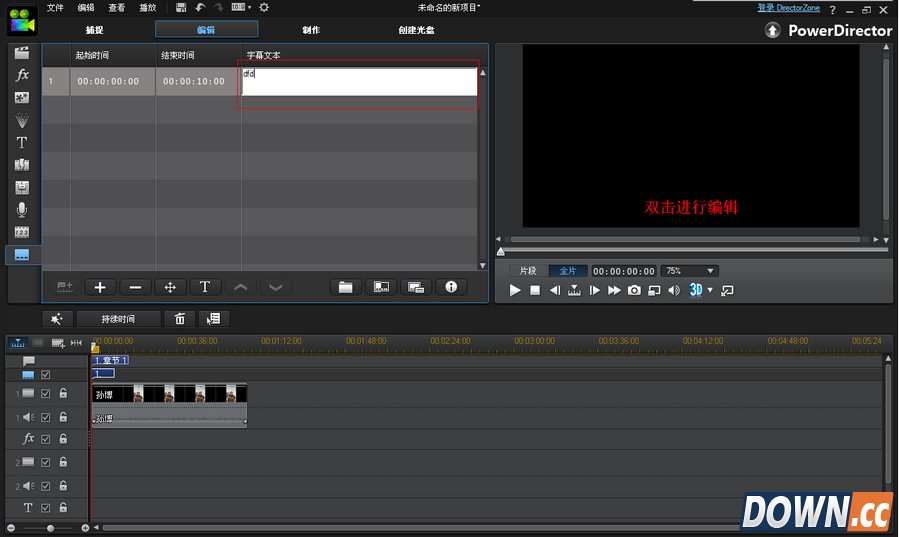
Task: Click the timeline zoom slider handle
Action: (51, 528)
